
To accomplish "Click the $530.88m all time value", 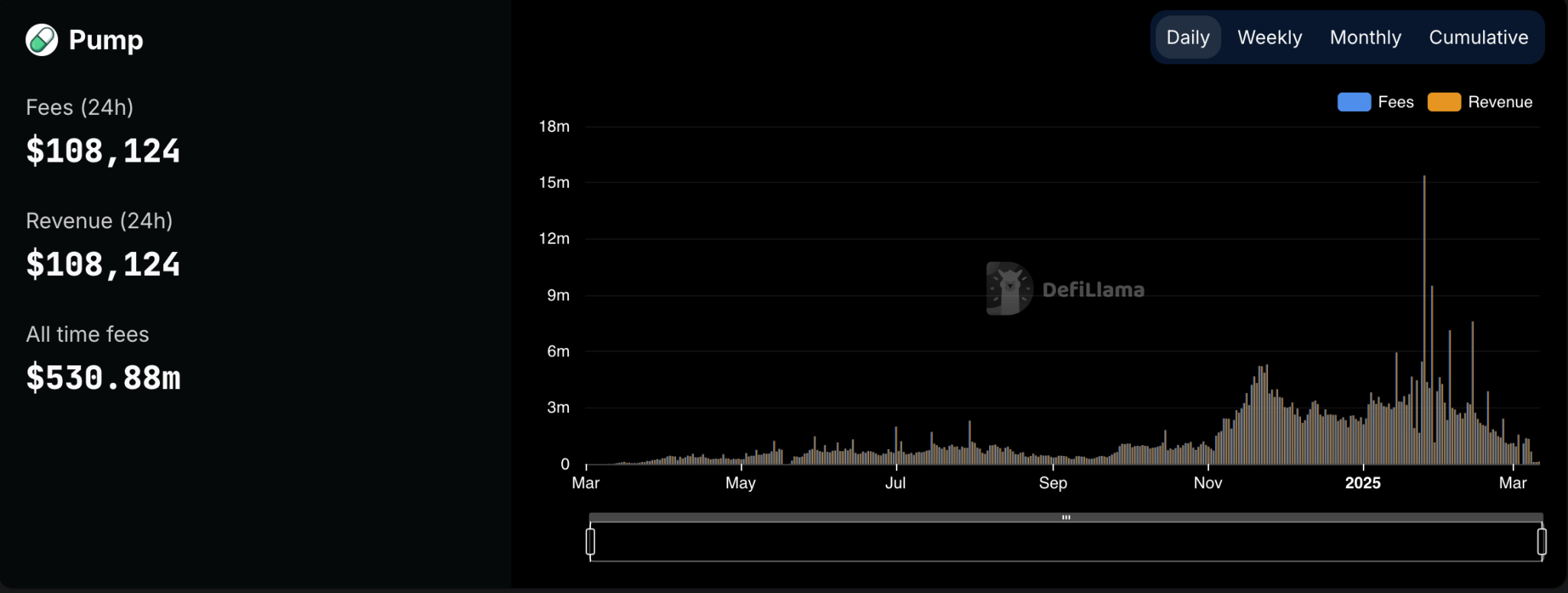I will point(103,378).
